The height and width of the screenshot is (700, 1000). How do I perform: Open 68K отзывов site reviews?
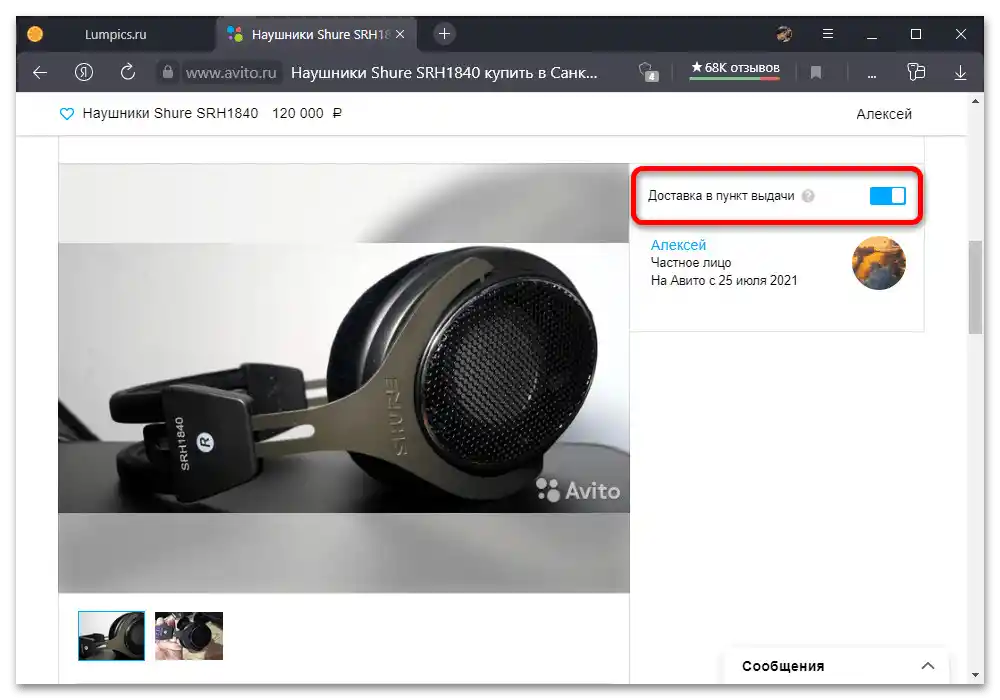click(x=735, y=68)
